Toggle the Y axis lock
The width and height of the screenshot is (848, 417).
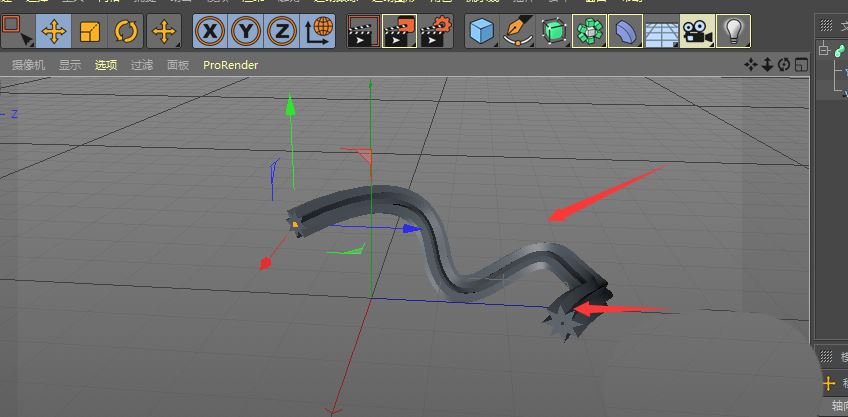[246, 32]
